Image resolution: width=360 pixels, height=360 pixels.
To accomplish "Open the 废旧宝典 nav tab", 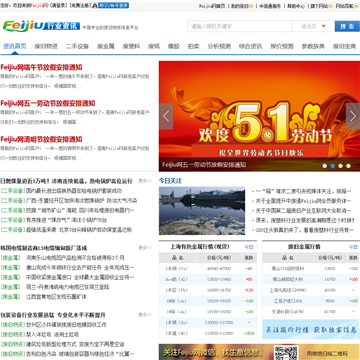I will tap(344, 46).
